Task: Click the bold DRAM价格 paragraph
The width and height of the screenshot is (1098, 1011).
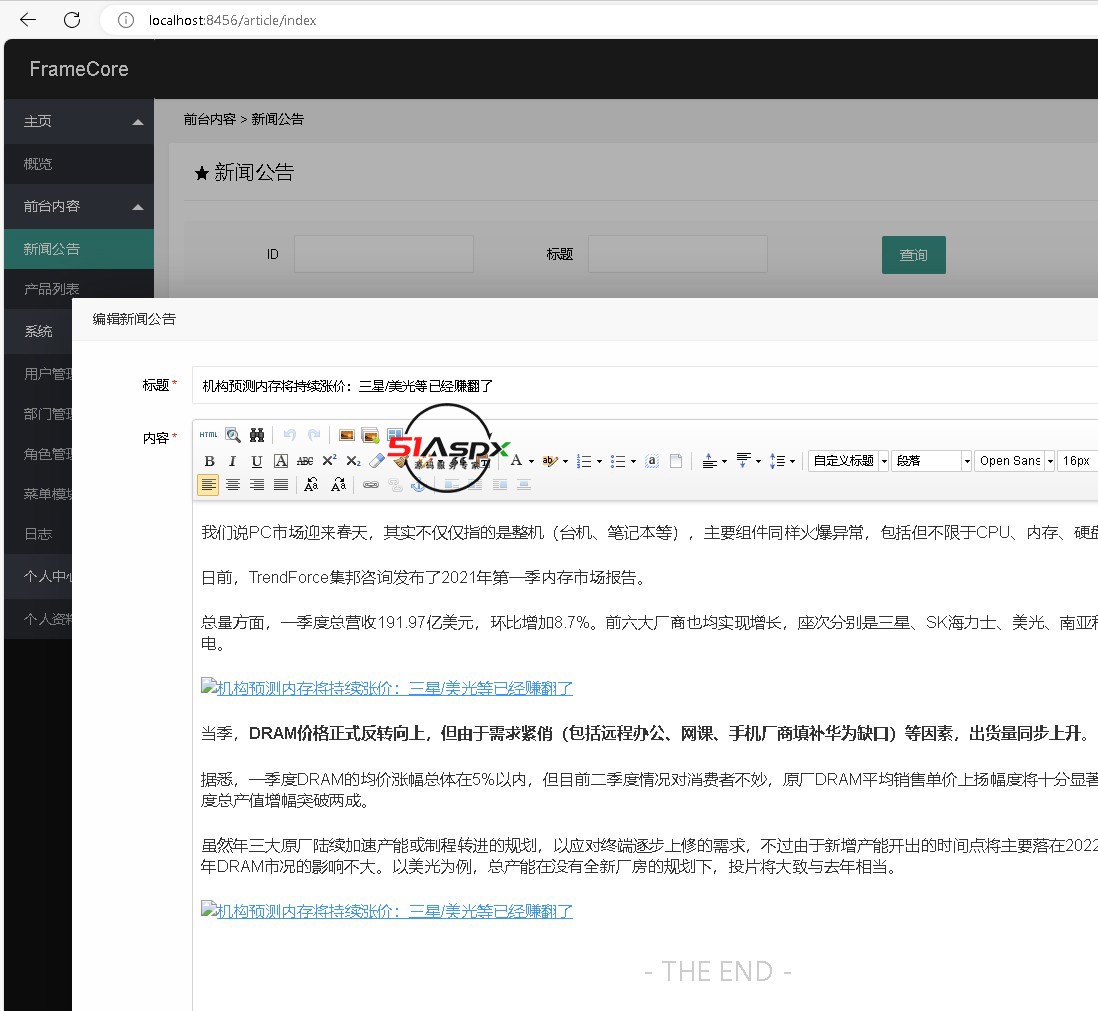Action: 645,733
